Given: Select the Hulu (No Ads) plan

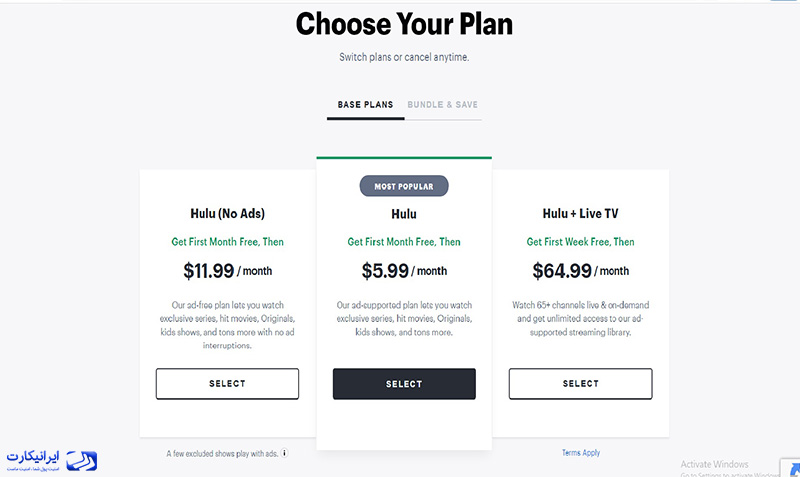Looking at the screenshot, I should click(228, 384).
